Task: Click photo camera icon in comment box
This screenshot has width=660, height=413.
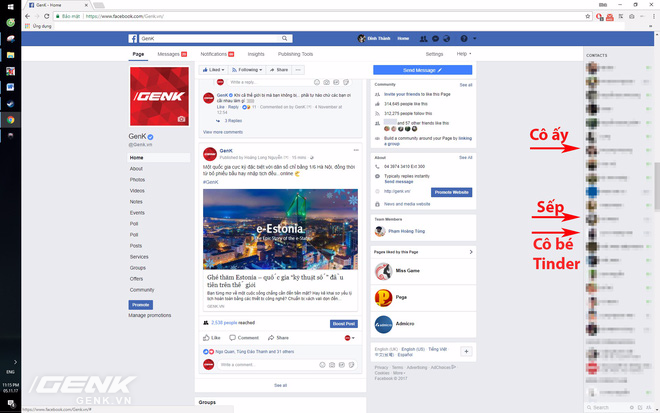Action: [332, 365]
